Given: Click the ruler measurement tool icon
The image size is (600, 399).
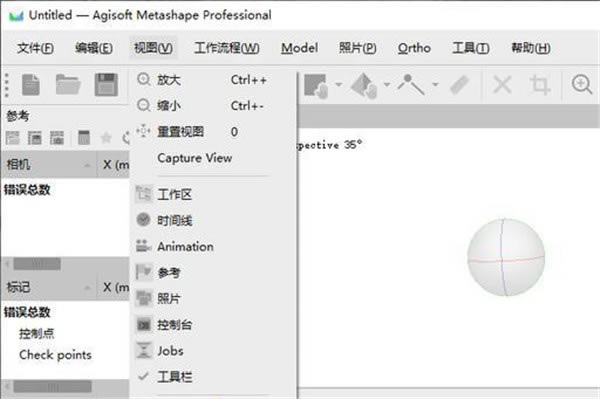Looking at the screenshot, I should 460,85.
